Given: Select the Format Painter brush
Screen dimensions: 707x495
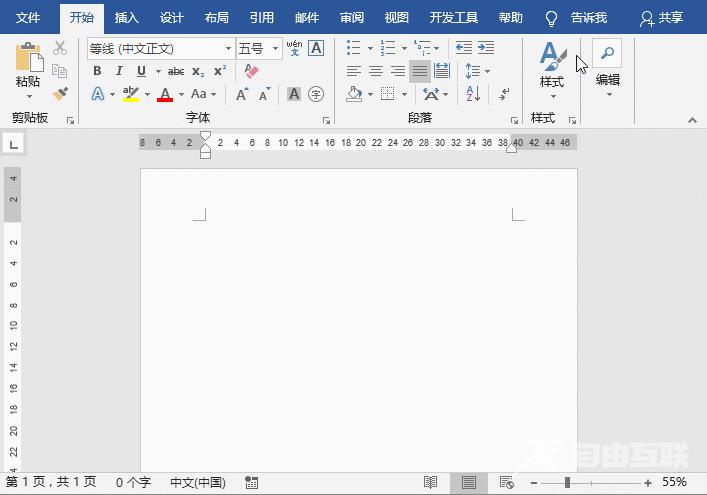Looking at the screenshot, I should tap(60, 94).
